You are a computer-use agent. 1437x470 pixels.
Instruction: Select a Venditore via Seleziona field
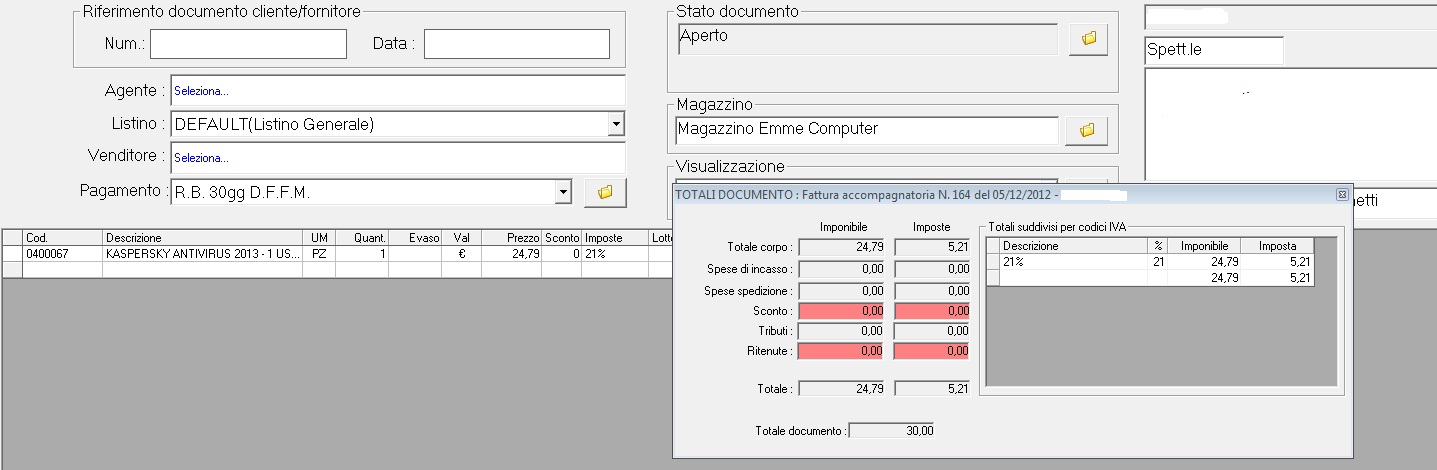[x=398, y=158]
